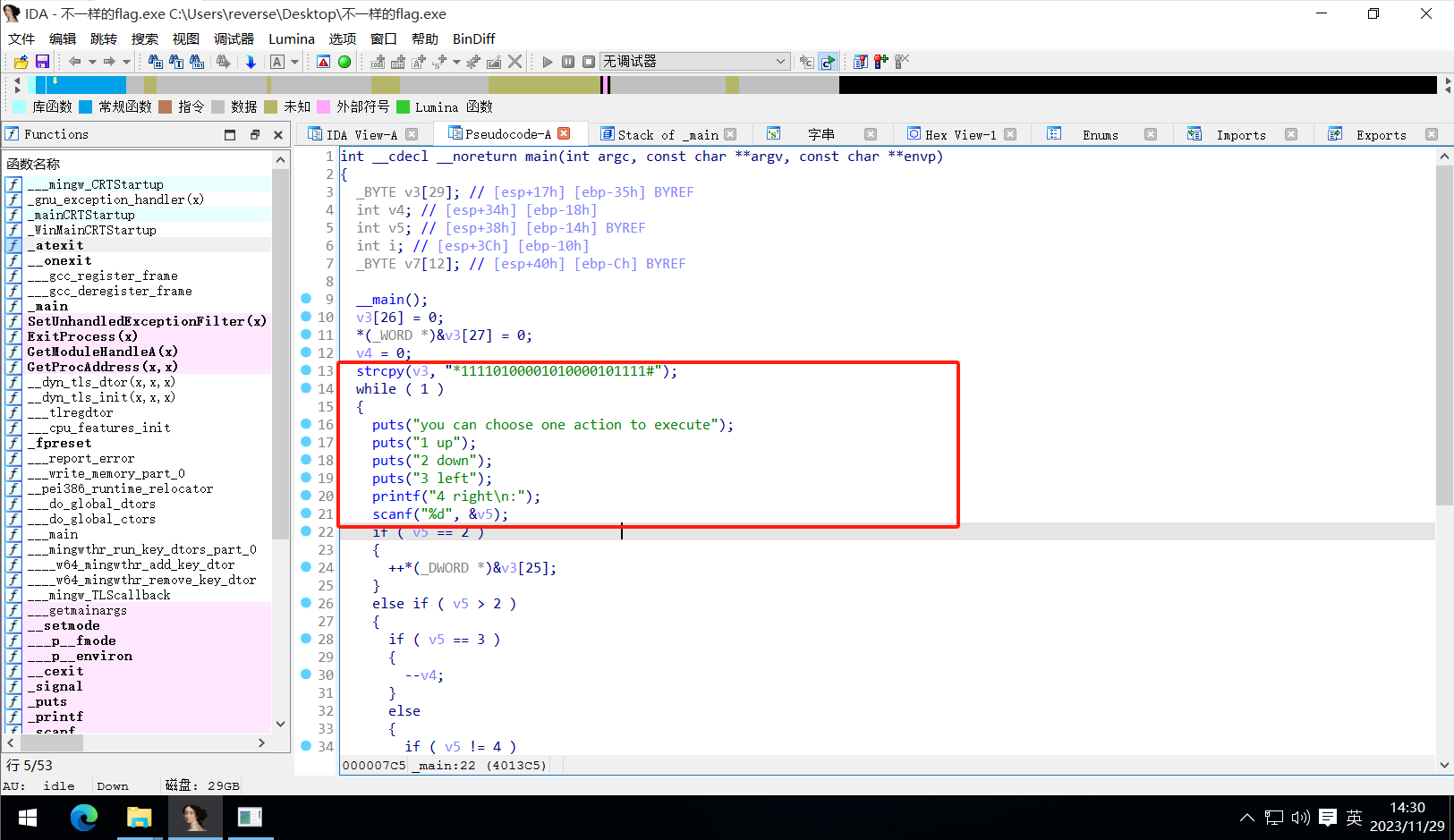The height and width of the screenshot is (840, 1454).
Task: Expand the boxed letter A dropdown arrow
Action: 294,62
